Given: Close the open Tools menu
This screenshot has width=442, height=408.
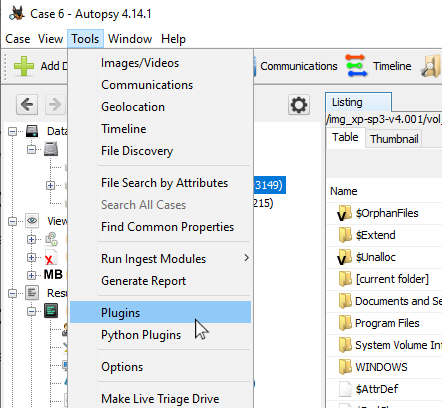Looking at the screenshot, I should [x=85, y=39].
